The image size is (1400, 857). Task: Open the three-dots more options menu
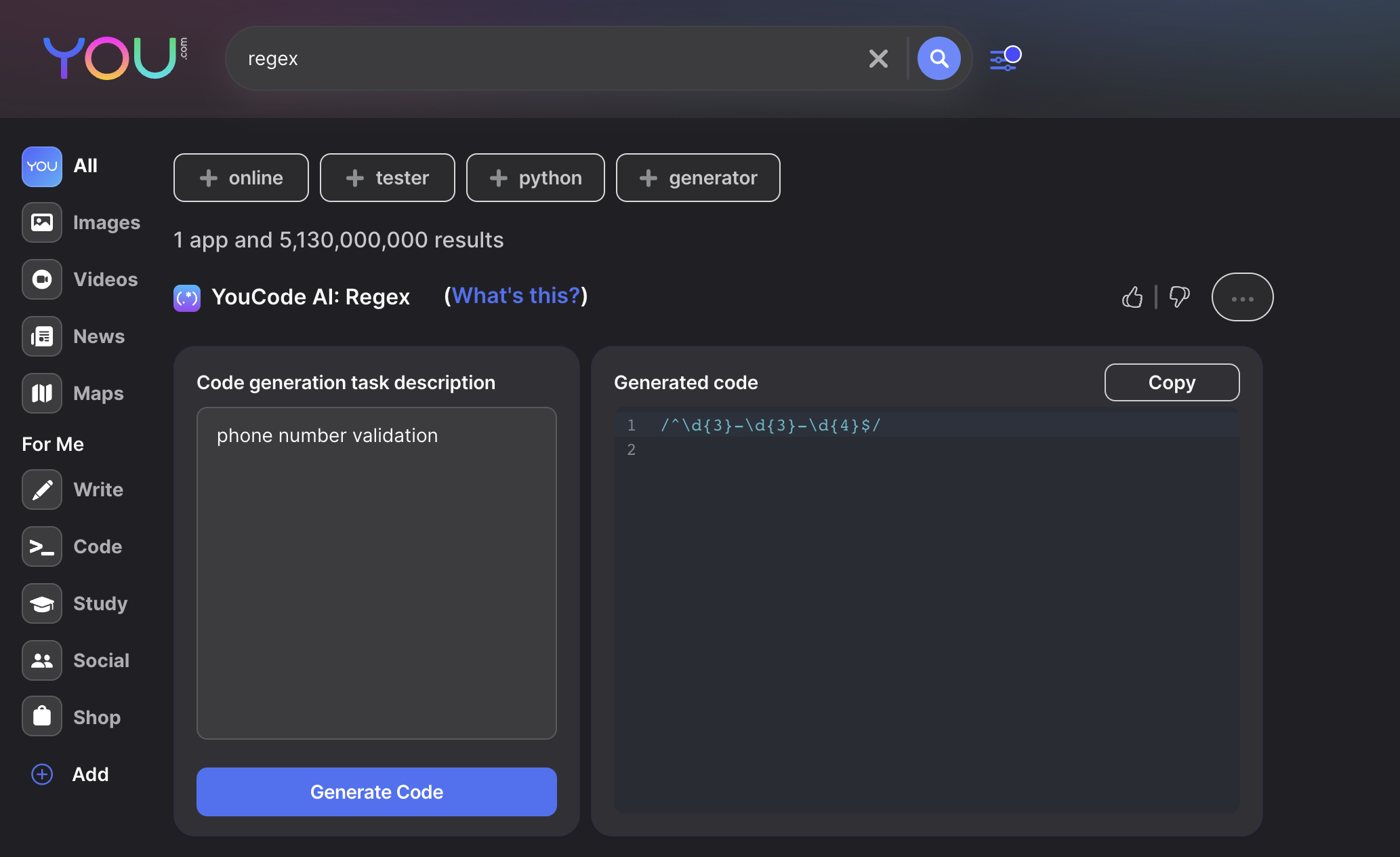[1242, 298]
